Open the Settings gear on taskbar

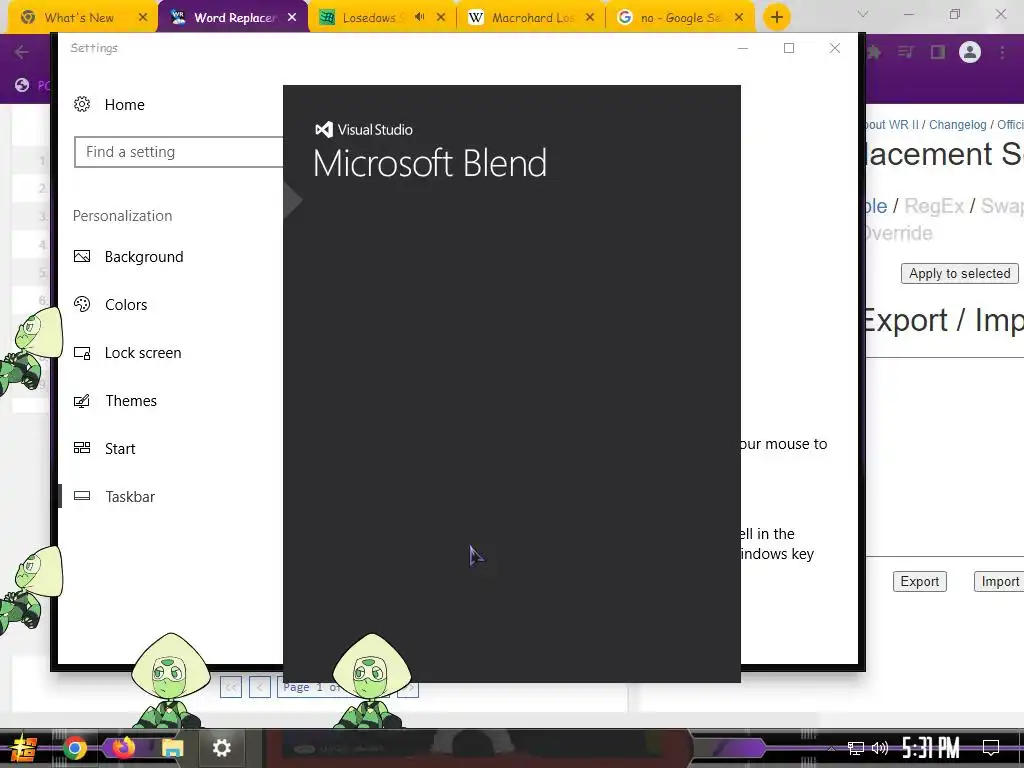click(x=221, y=748)
